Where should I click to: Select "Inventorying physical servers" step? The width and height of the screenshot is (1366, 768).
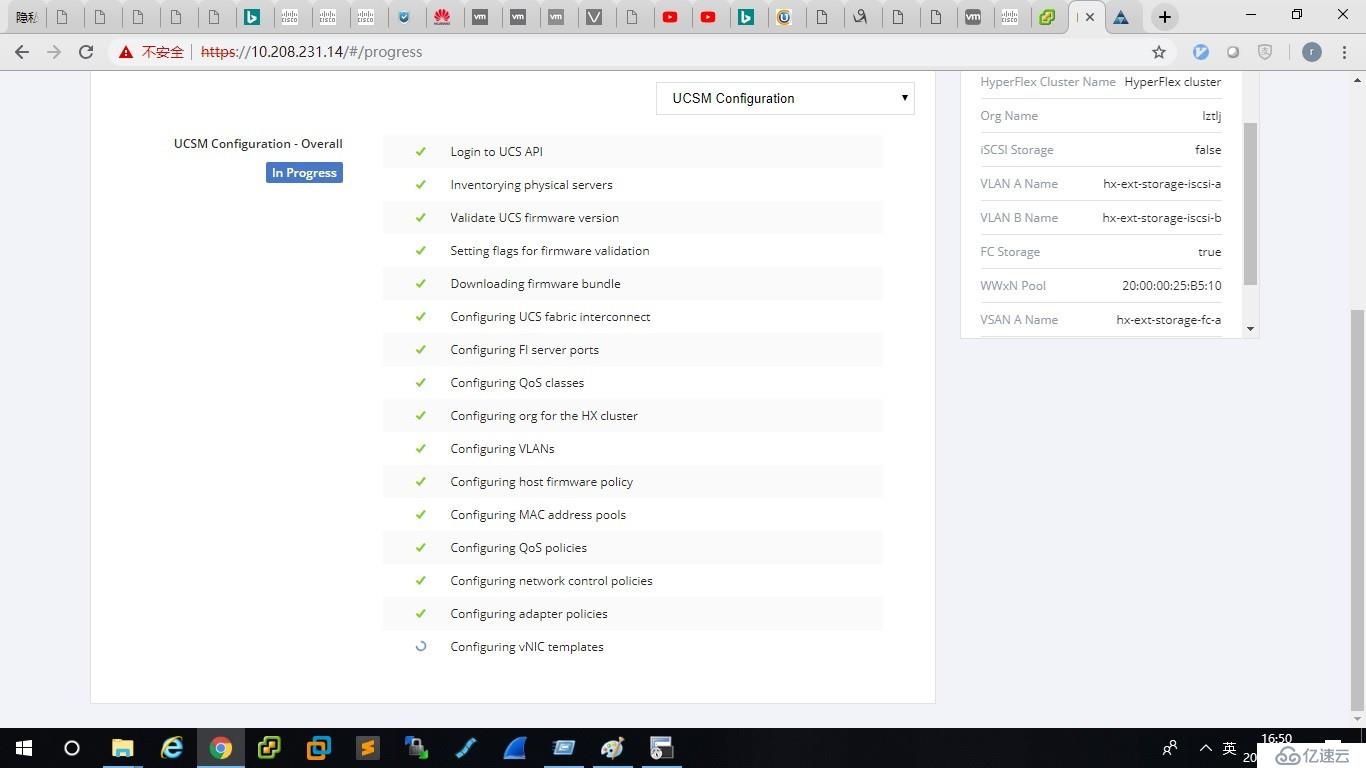point(531,185)
